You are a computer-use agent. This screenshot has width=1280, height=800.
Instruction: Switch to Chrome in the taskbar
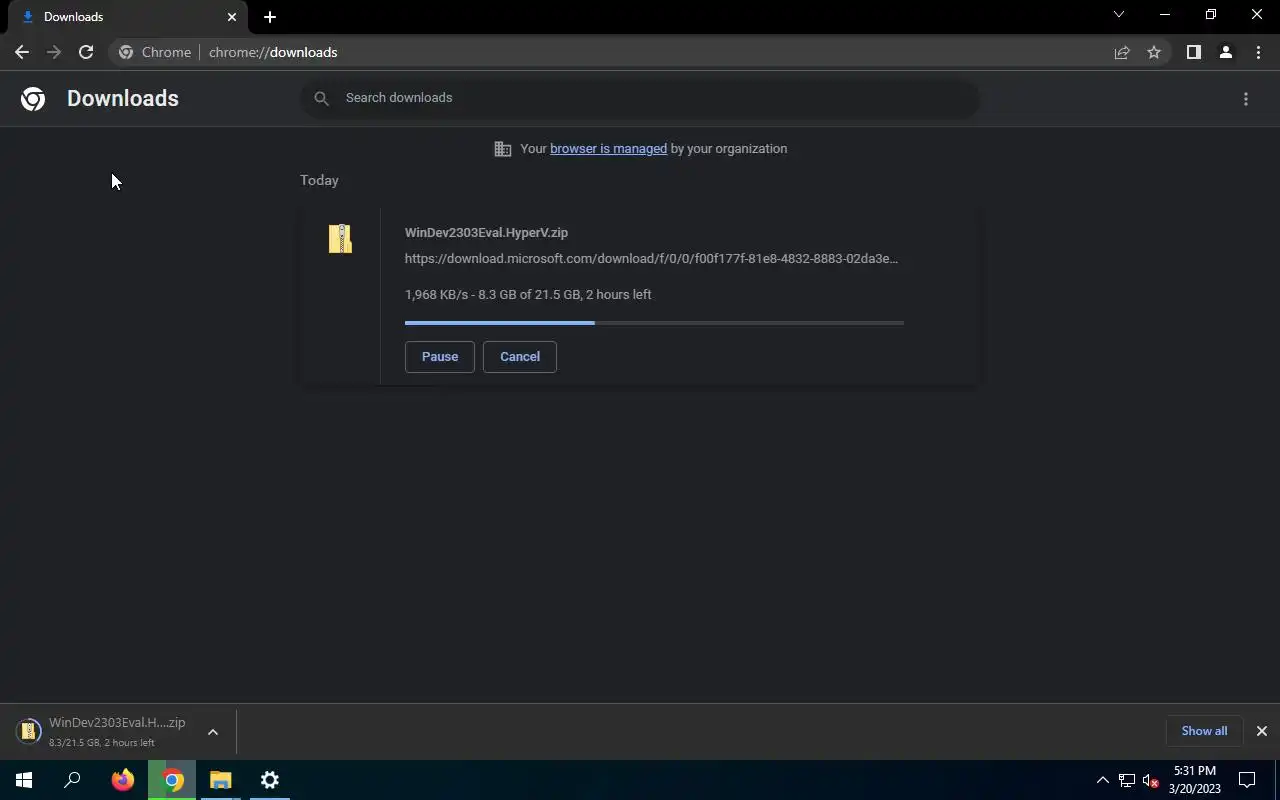pos(173,780)
